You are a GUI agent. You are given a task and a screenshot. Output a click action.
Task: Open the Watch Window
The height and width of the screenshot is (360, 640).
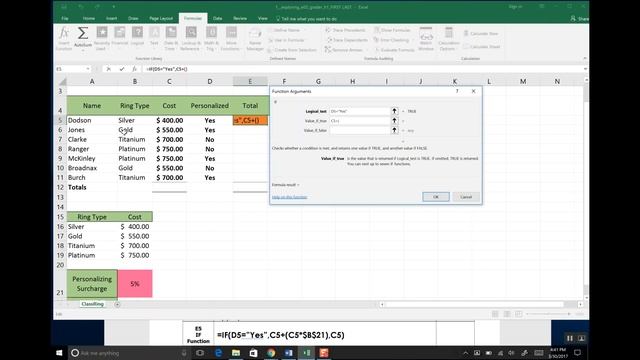coord(426,38)
